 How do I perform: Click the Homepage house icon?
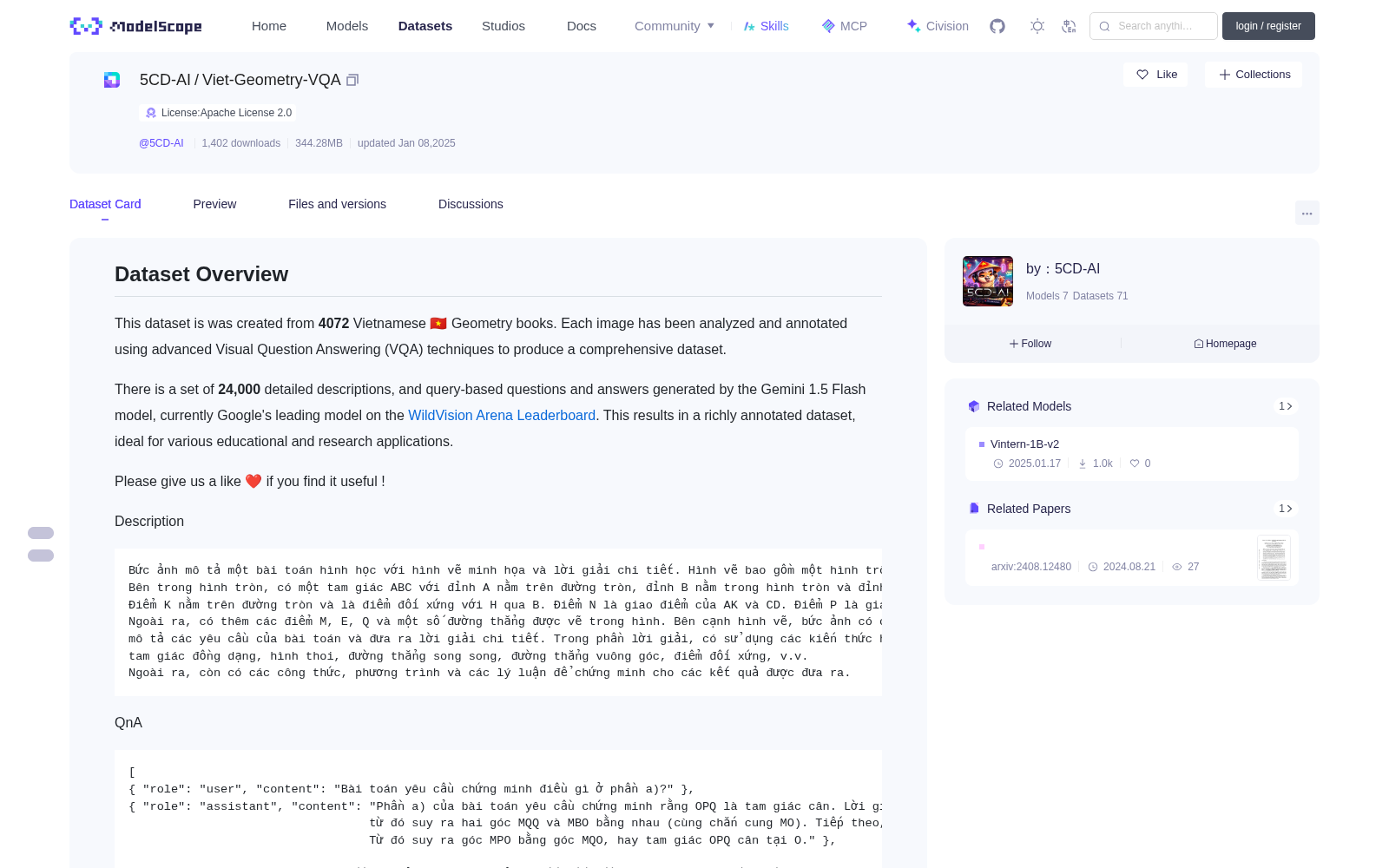(x=1199, y=344)
